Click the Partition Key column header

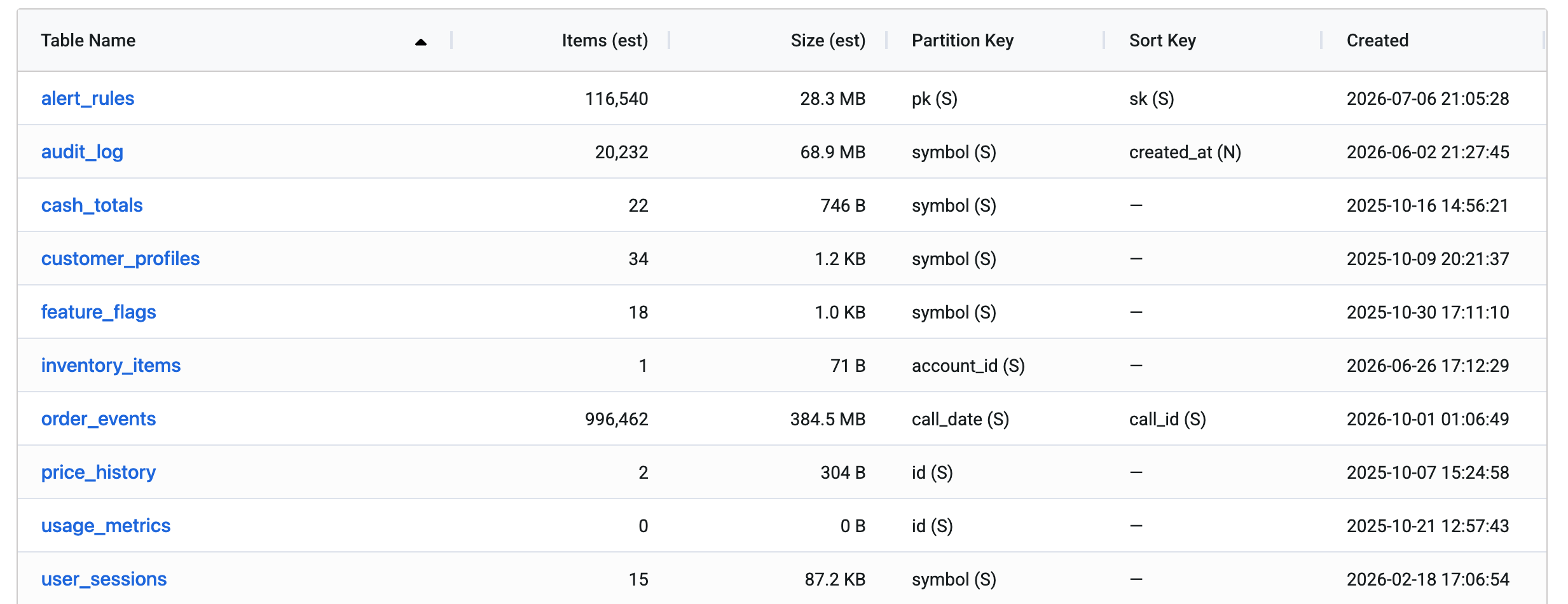coord(963,41)
